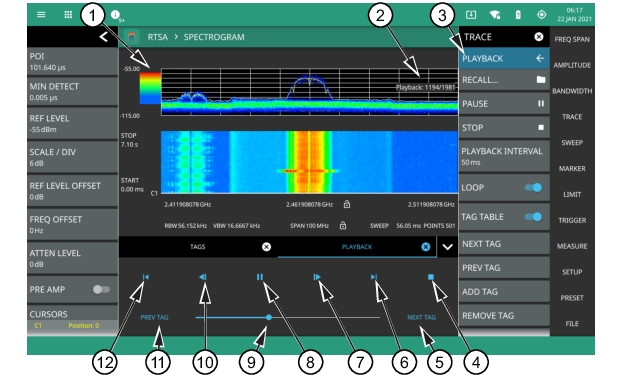Move the playback position slider handle
The image size is (631, 377).
point(269,317)
